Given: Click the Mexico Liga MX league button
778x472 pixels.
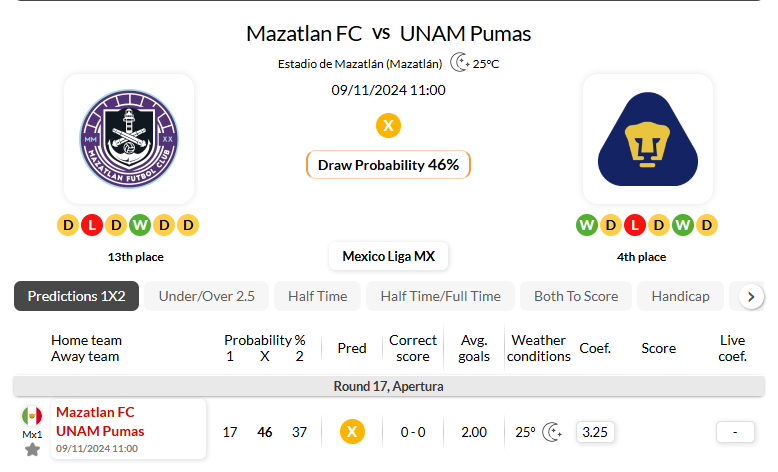Looking at the screenshot, I should (x=389, y=256).
